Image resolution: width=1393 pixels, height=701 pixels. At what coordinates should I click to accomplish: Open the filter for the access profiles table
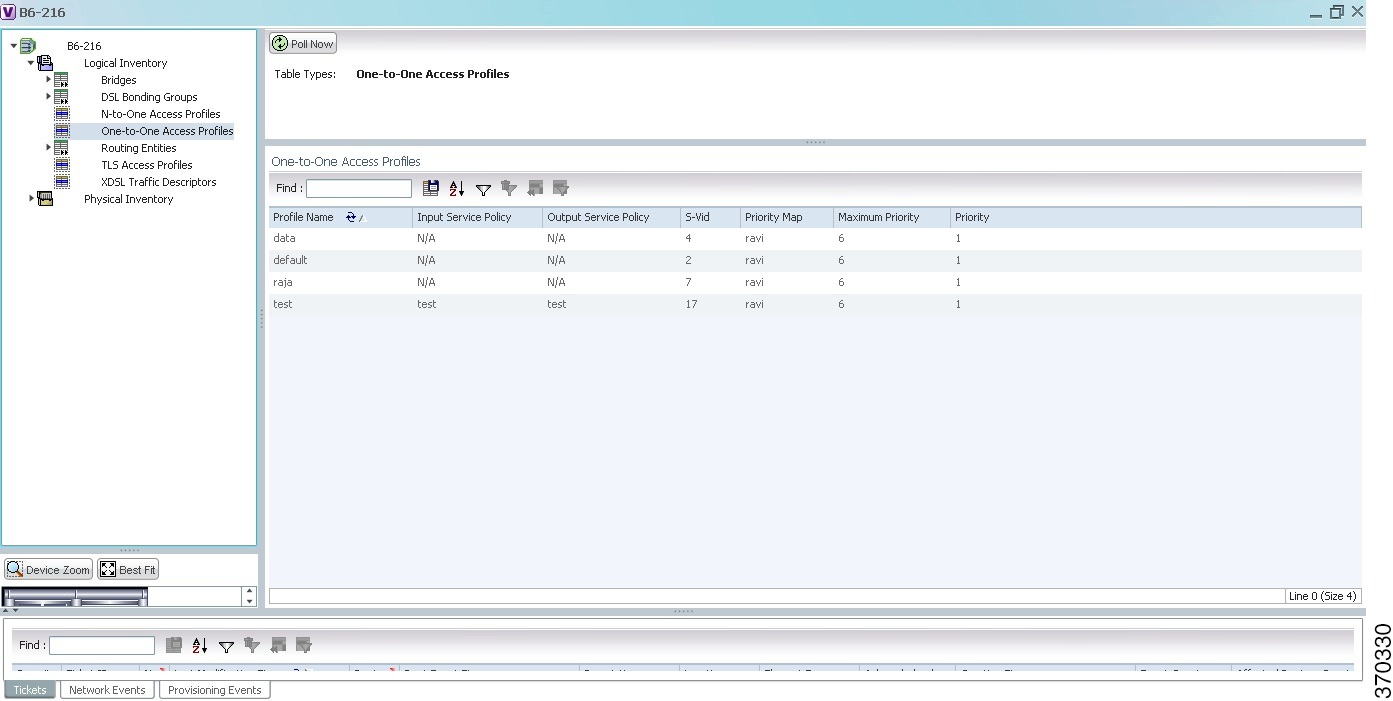click(483, 189)
